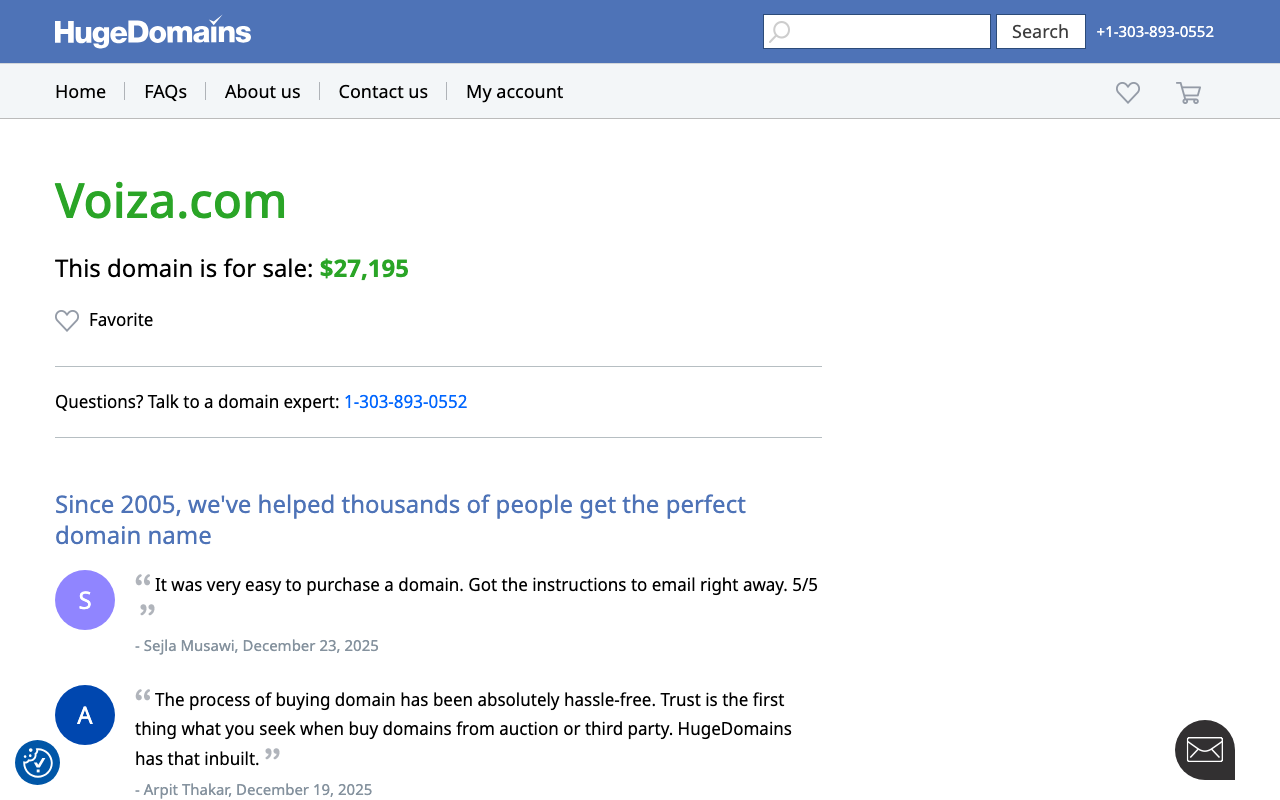Click the magnifier icon in search box
Image resolution: width=1280 pixels, height=800 pixels.
pos(780,32)
